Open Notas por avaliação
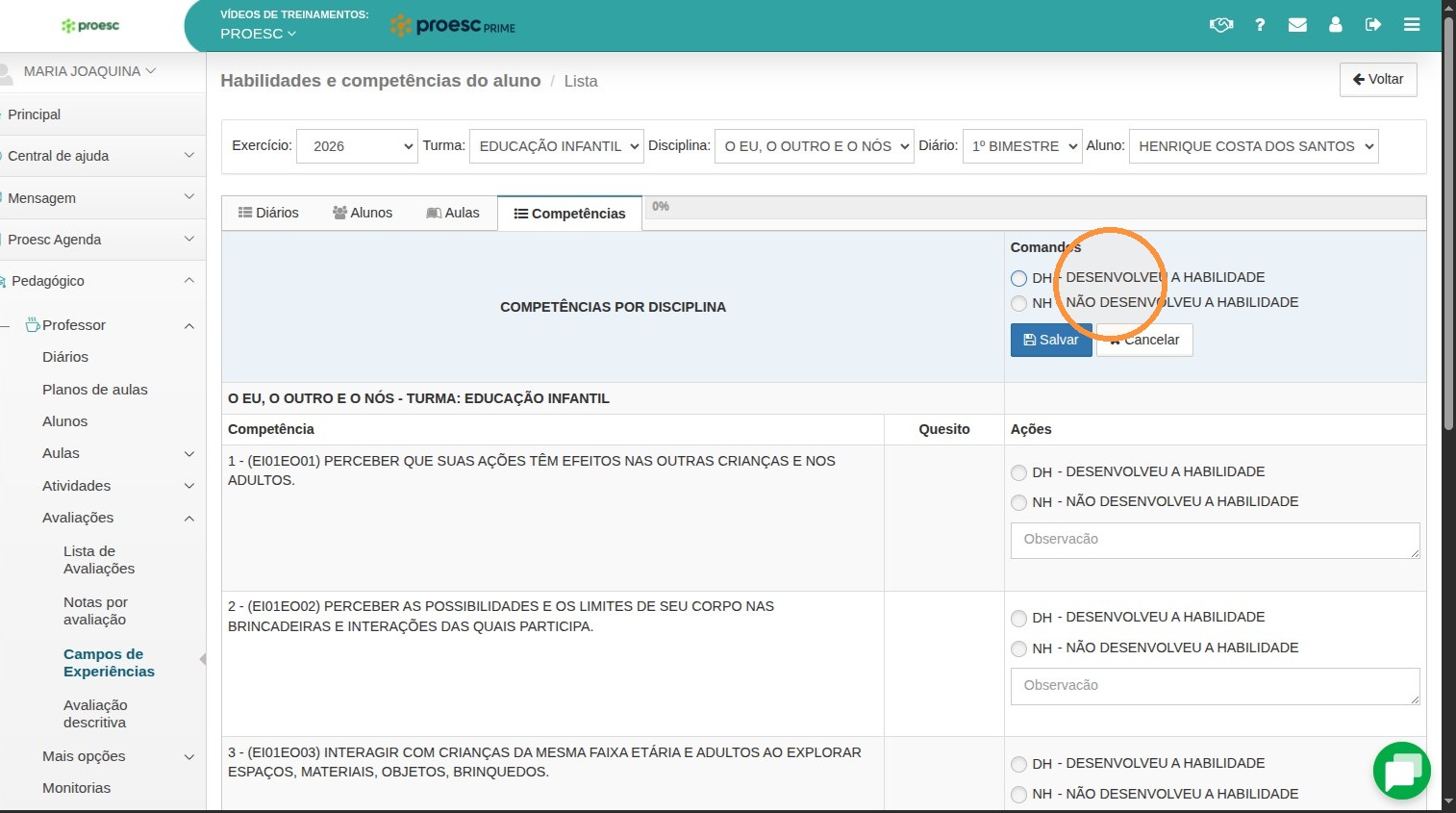 (95, 611)
